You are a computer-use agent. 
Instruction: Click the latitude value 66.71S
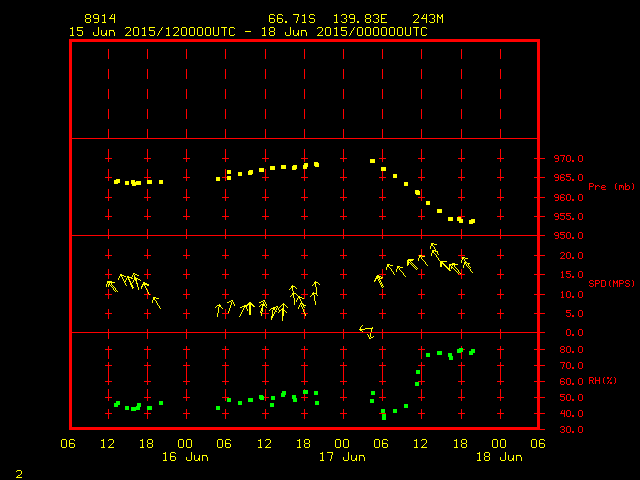pyautogui.click(x=292, y=19)
